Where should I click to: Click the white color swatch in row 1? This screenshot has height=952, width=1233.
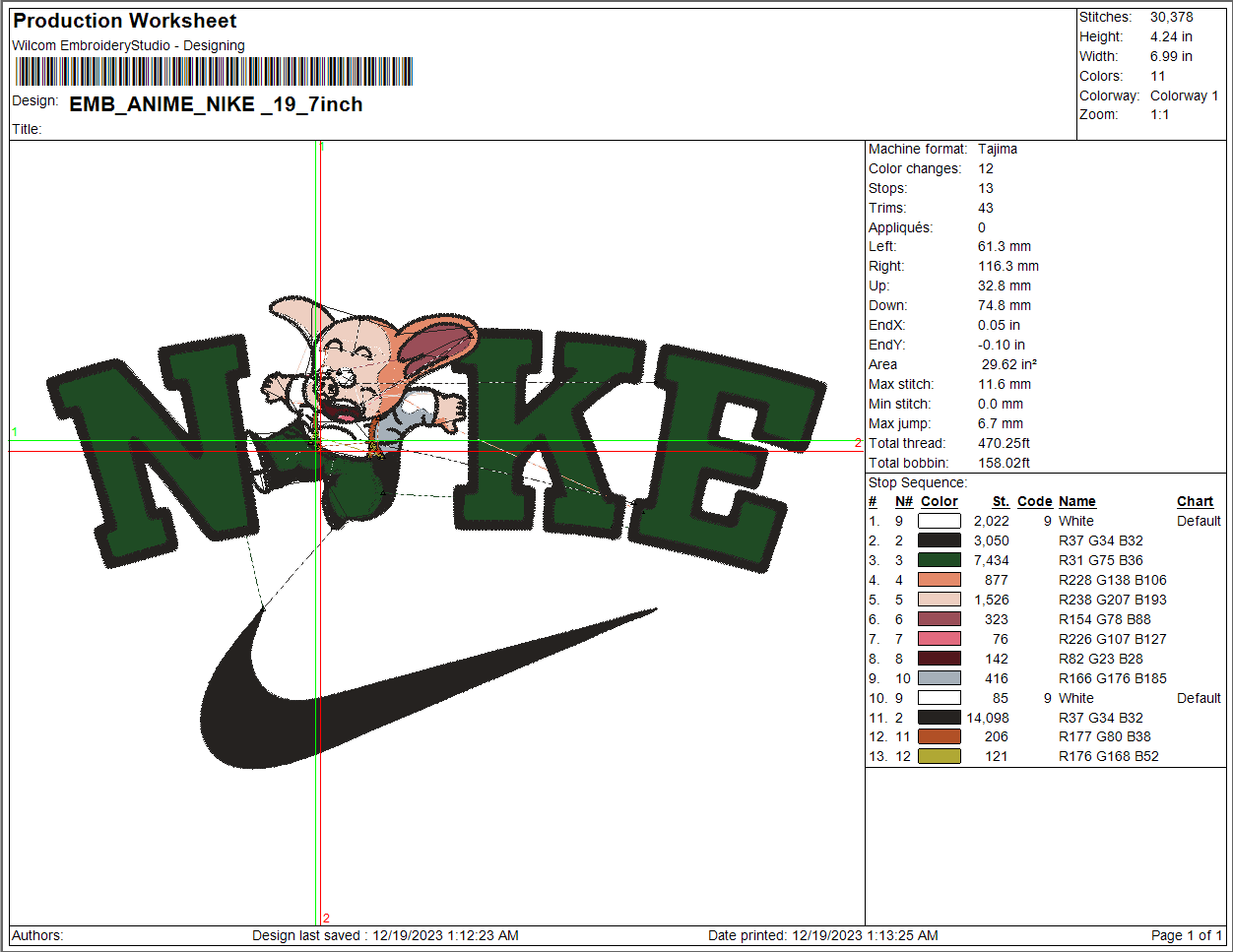(939, 521)
